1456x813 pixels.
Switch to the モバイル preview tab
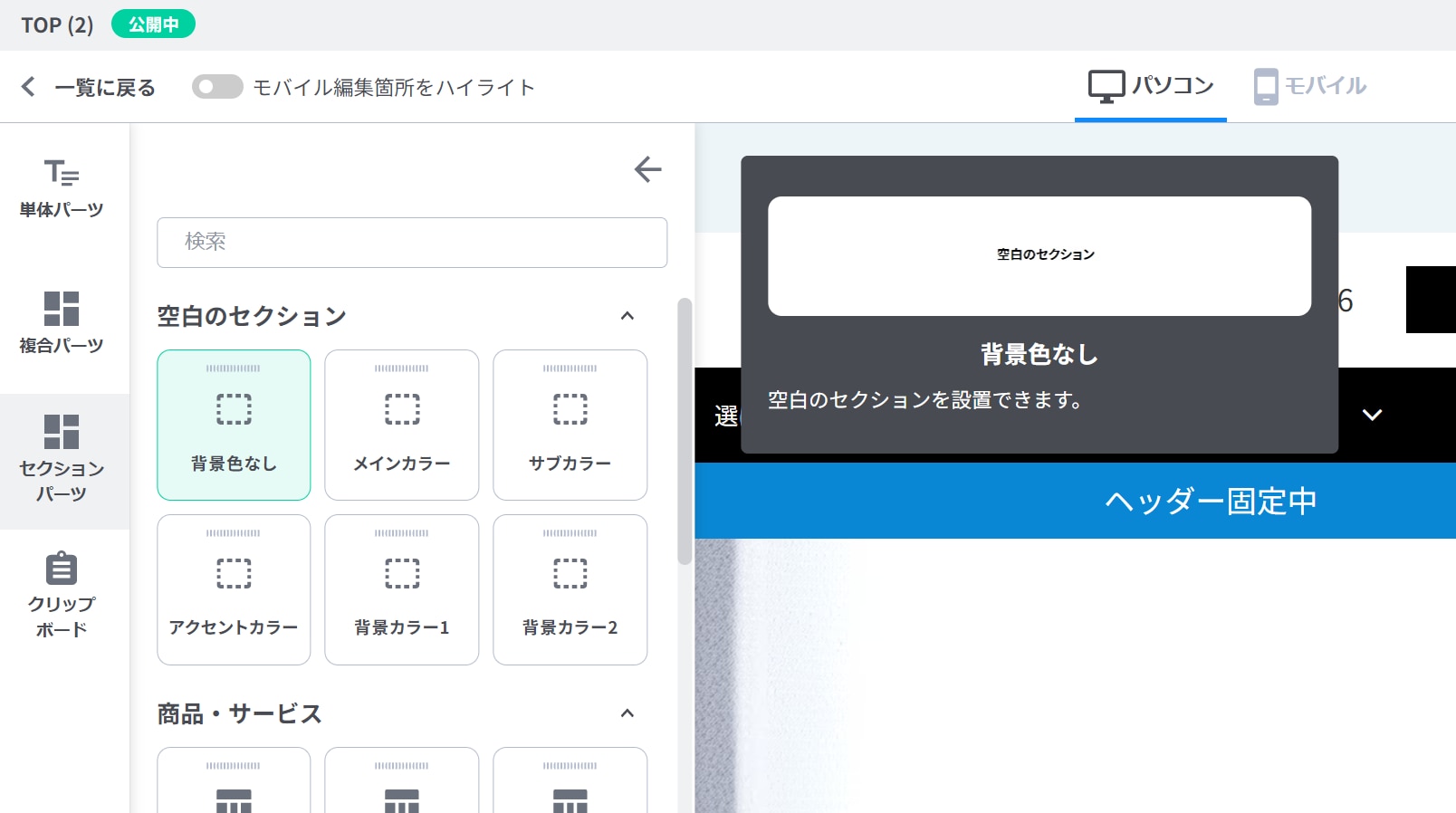(1310, 87)
